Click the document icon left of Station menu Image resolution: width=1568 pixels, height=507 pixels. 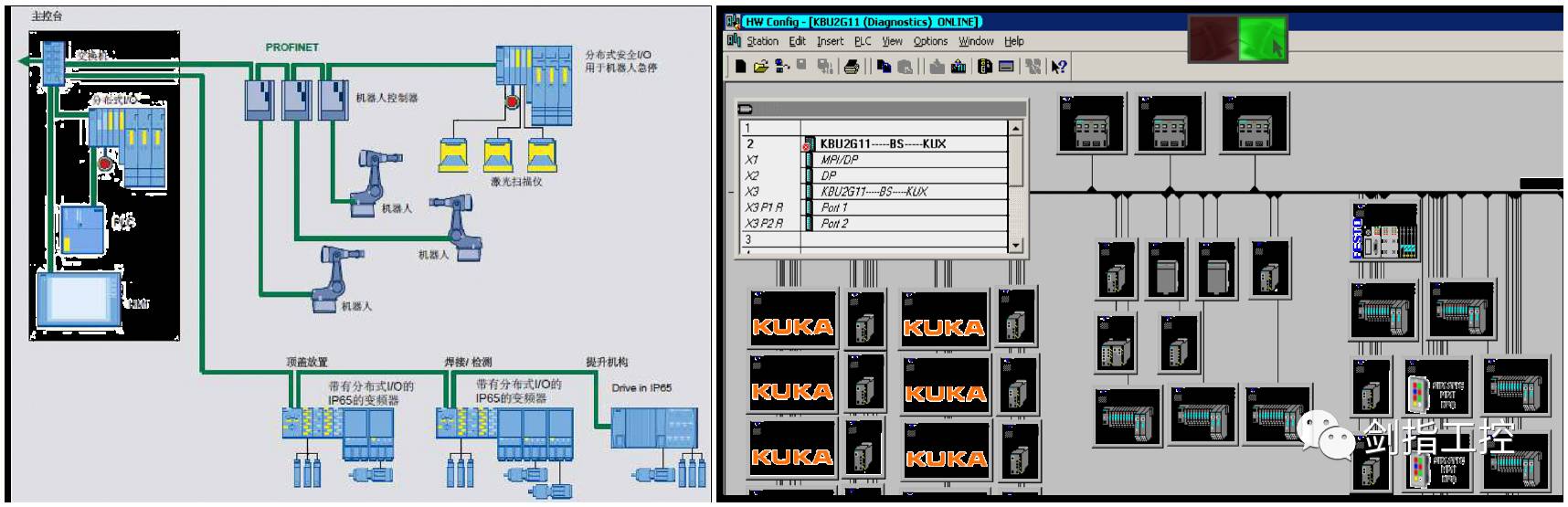734,40
